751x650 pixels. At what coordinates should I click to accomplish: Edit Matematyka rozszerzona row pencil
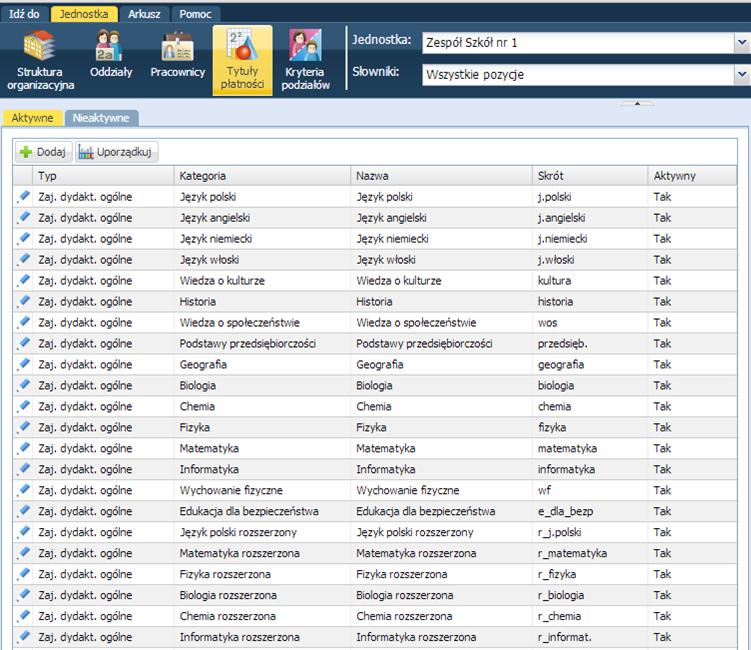(x=23, y=553)
